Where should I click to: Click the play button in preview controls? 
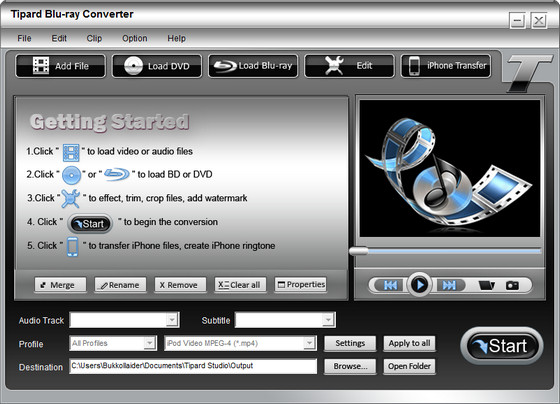420,285
